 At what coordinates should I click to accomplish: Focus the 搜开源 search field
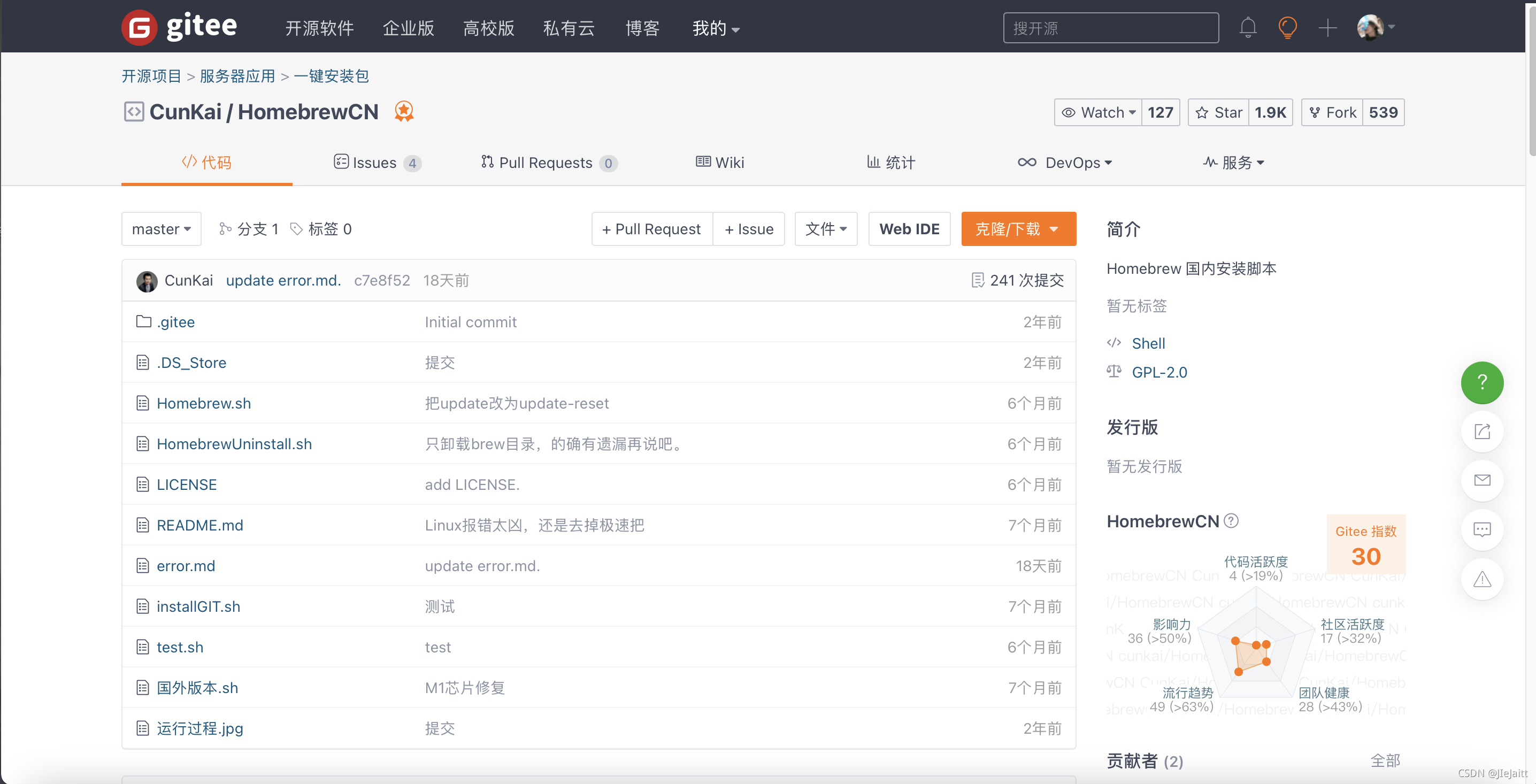point(1110,28)
